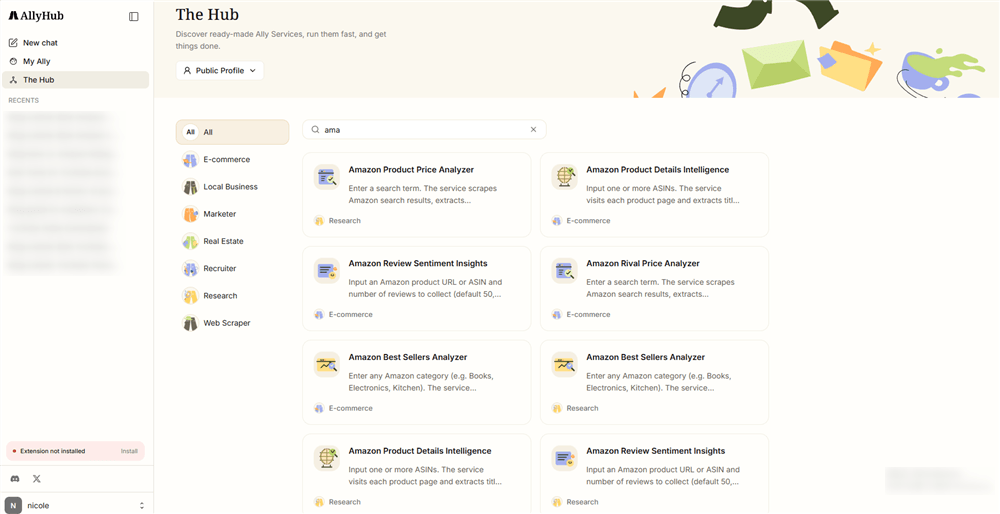Screen dimensions: 1000x514
Task: Open the Discord link icon
Action: coord(15,478)
